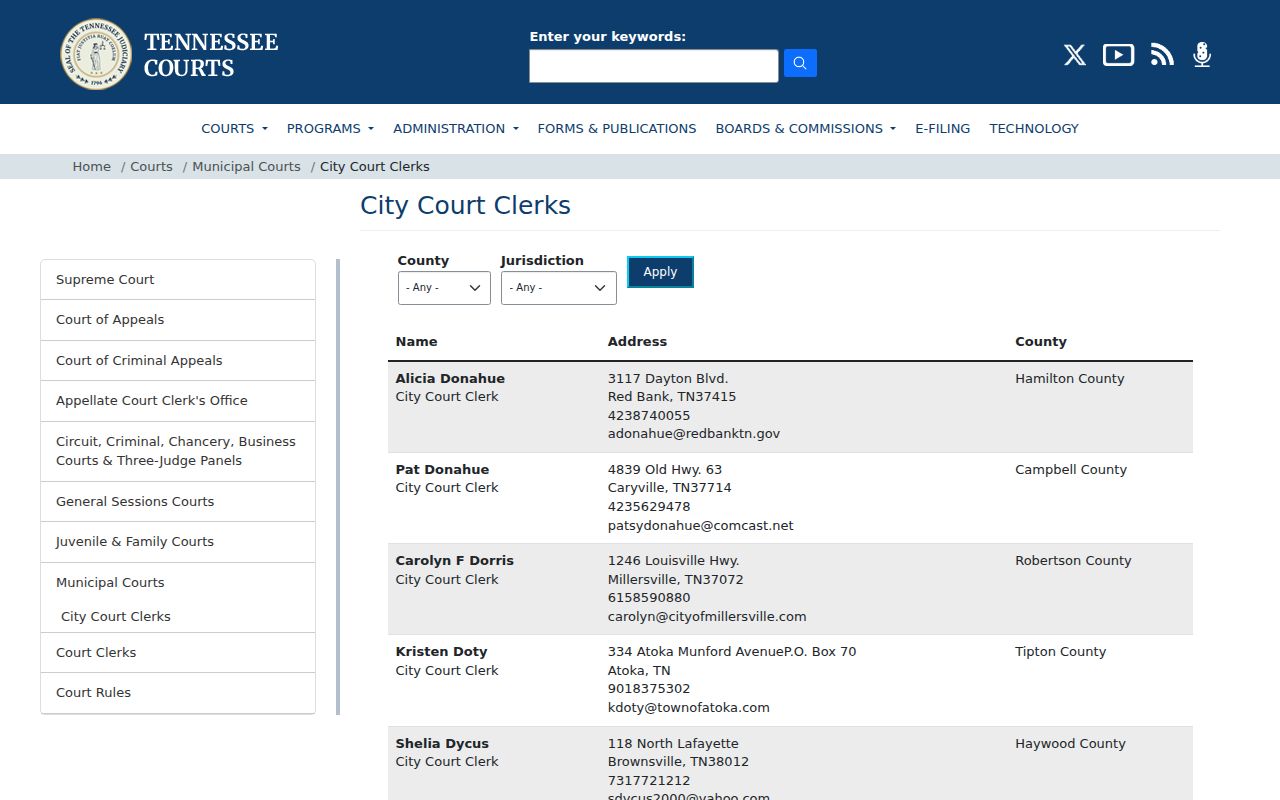Image resolution: width=1280 pixels, height=800 pixels.
Task: Click email adonahue@redbanktn.gov
Action: [694, 434]
